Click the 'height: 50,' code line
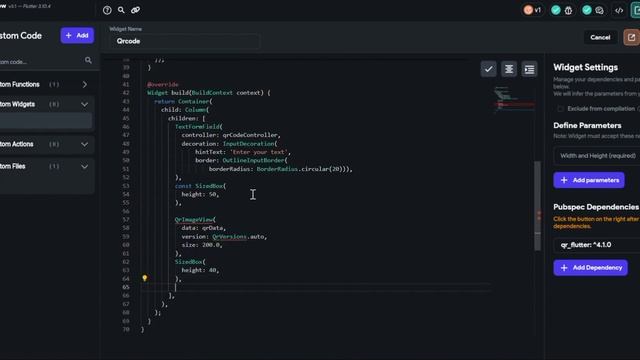This screenshot has width=640, height=360. (x=200, y=194)
